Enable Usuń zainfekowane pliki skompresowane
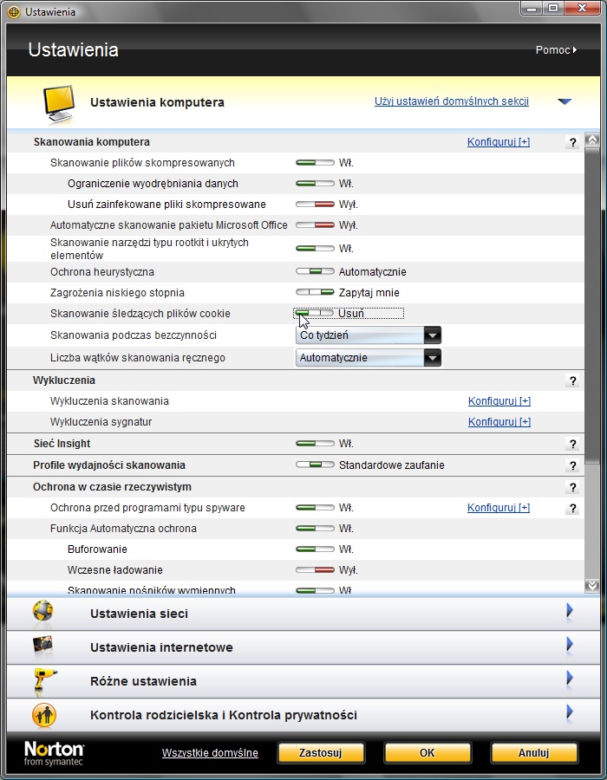This screenshot has width=607, height=780. click(315, 204)
